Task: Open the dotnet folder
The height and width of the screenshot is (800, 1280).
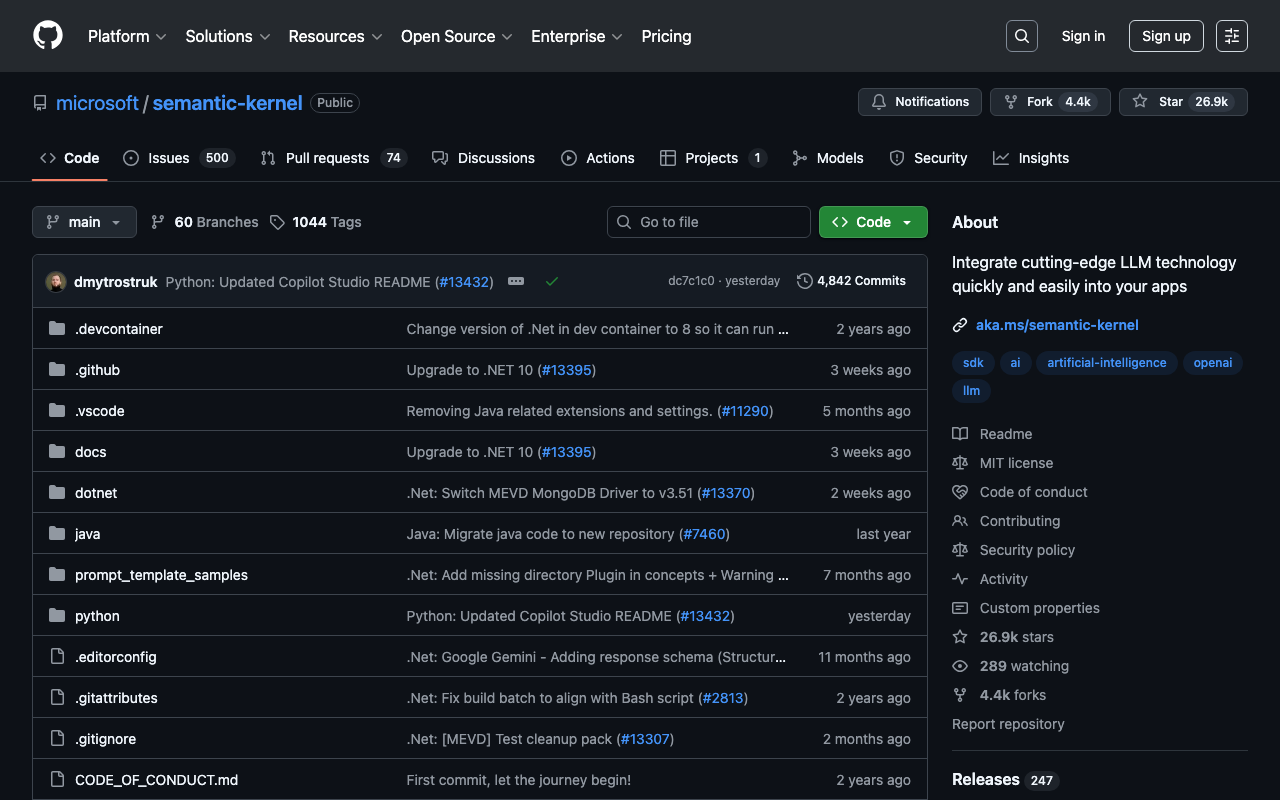Action: coord(96,493)
